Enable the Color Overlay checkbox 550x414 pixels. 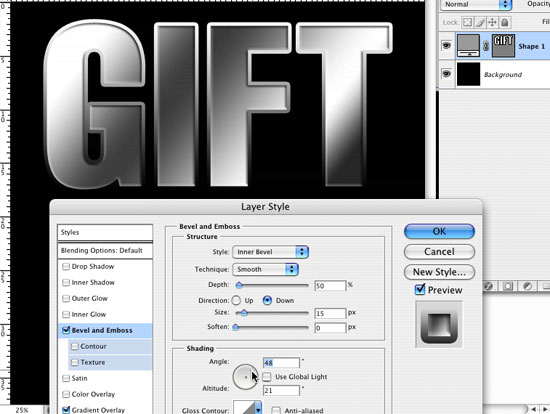click(x=66, y=394)
